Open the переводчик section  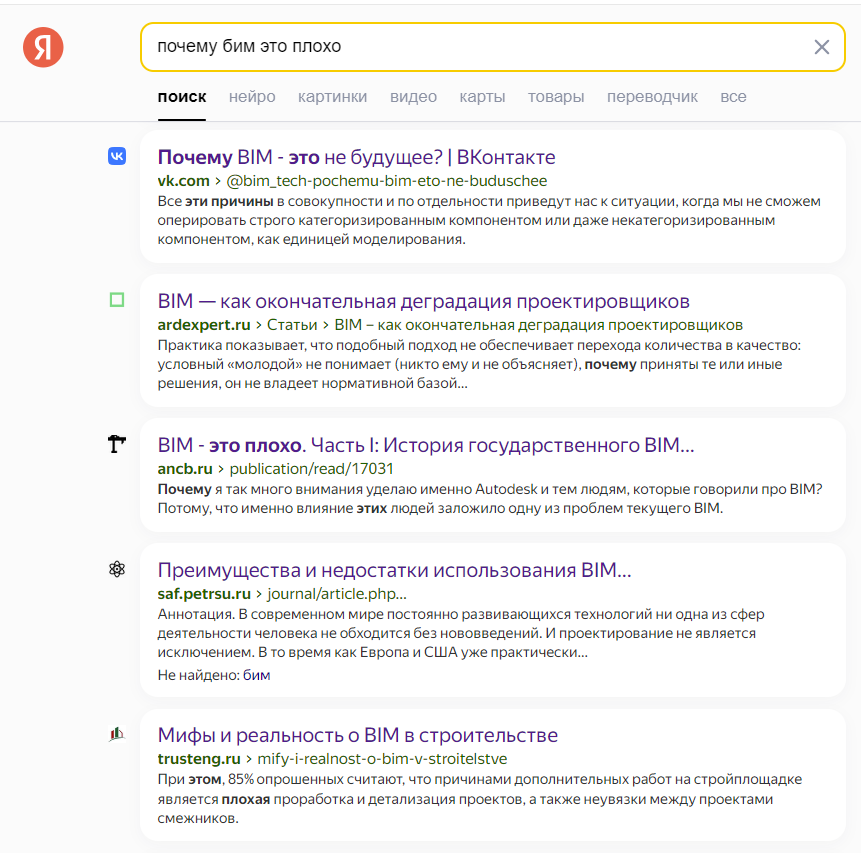click(651, 96)
